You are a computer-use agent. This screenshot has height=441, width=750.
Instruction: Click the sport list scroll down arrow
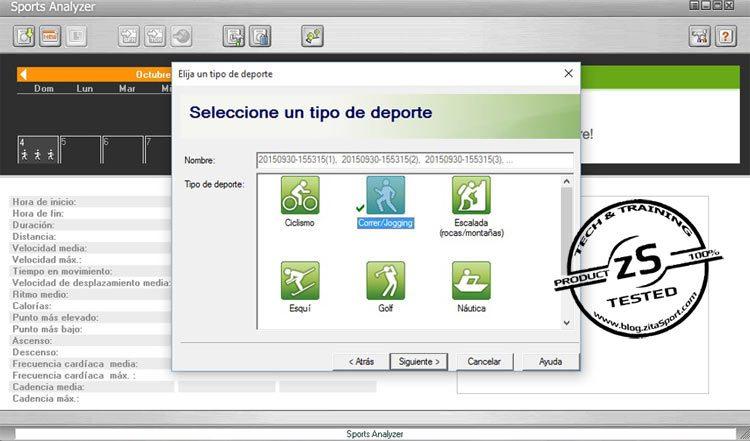[x=567, y=323]
